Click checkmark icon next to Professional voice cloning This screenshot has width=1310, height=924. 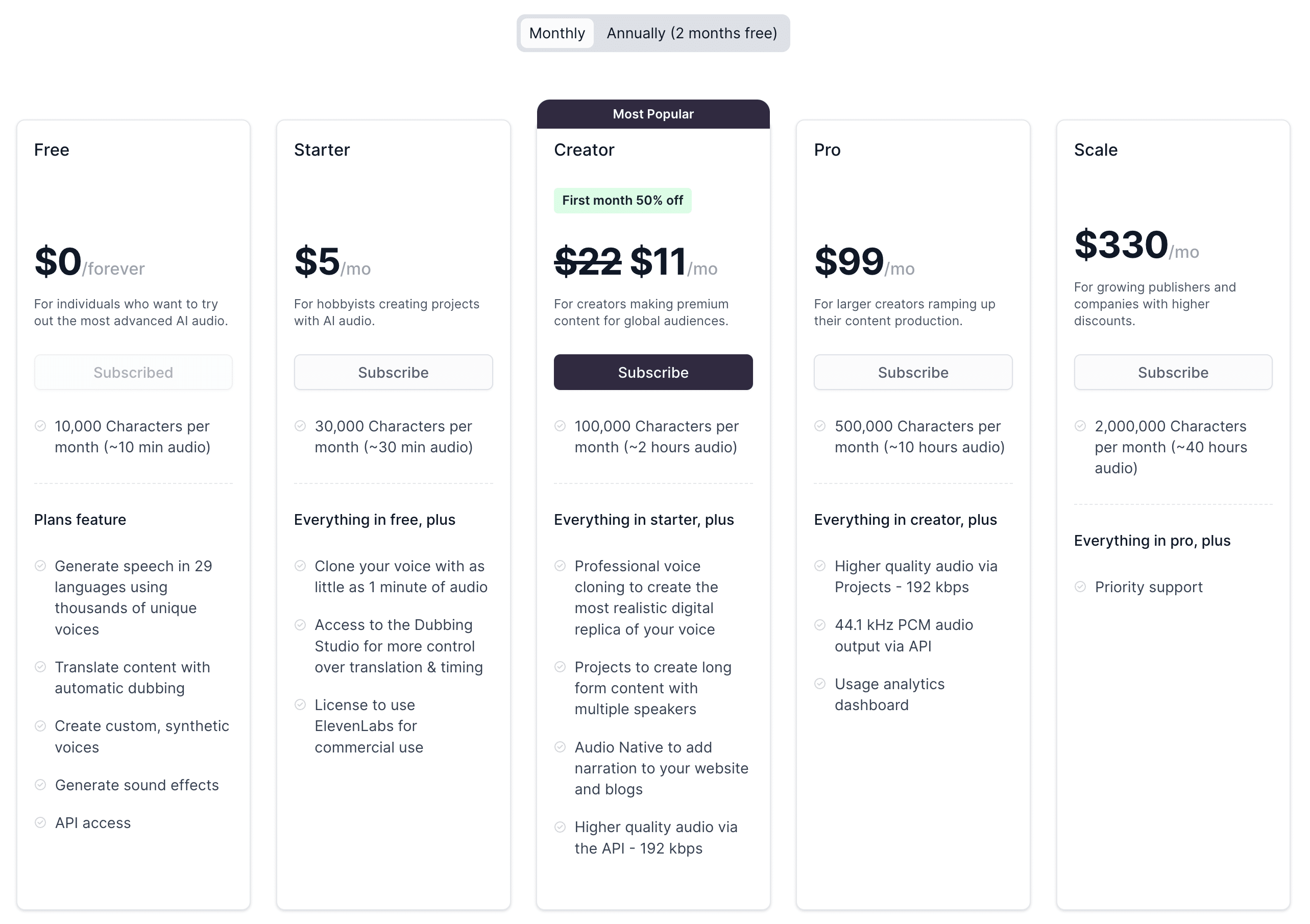[x=560, y=566]
